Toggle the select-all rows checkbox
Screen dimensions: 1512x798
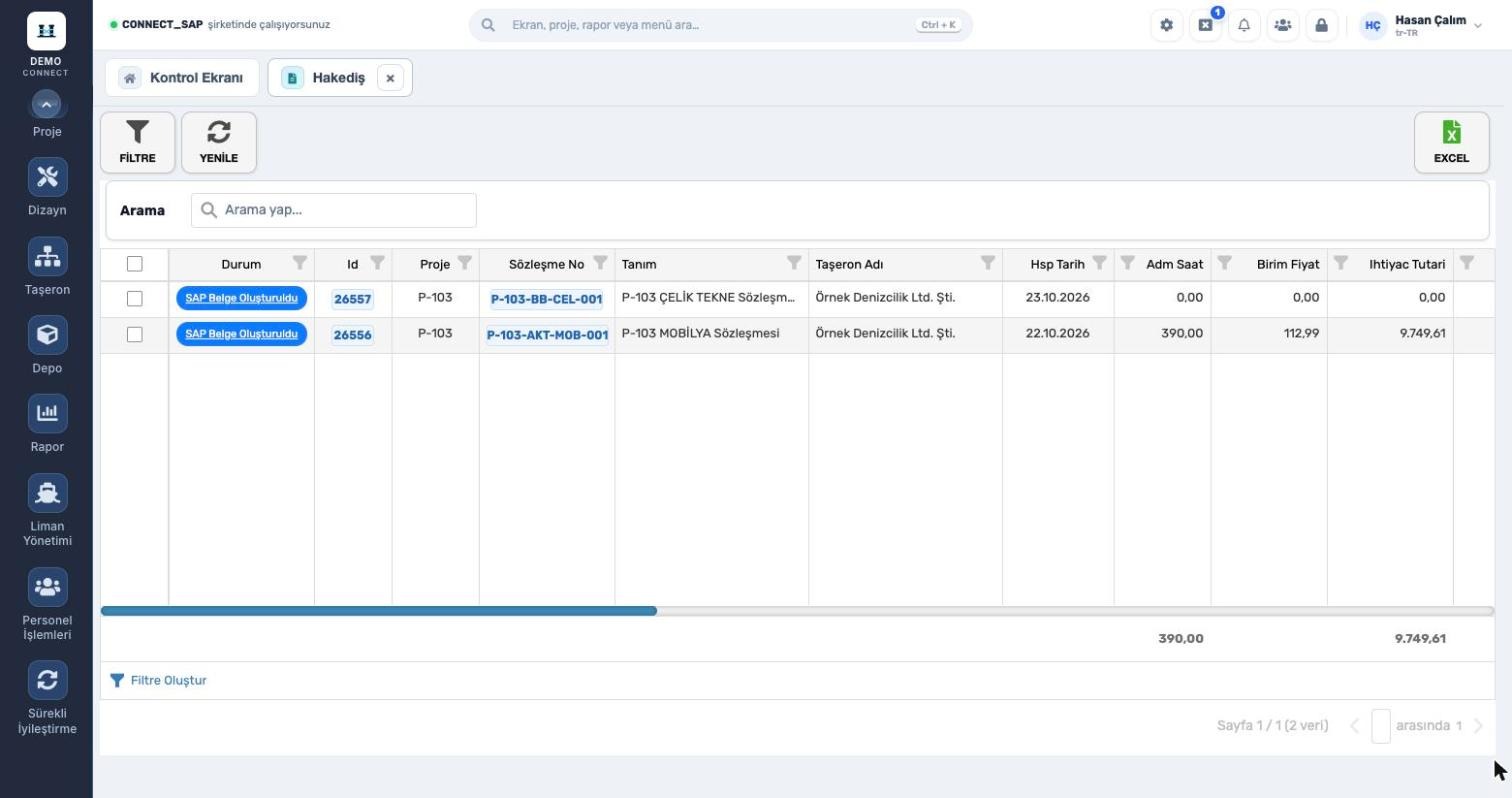pyautogui.click(x=135, y=264)
